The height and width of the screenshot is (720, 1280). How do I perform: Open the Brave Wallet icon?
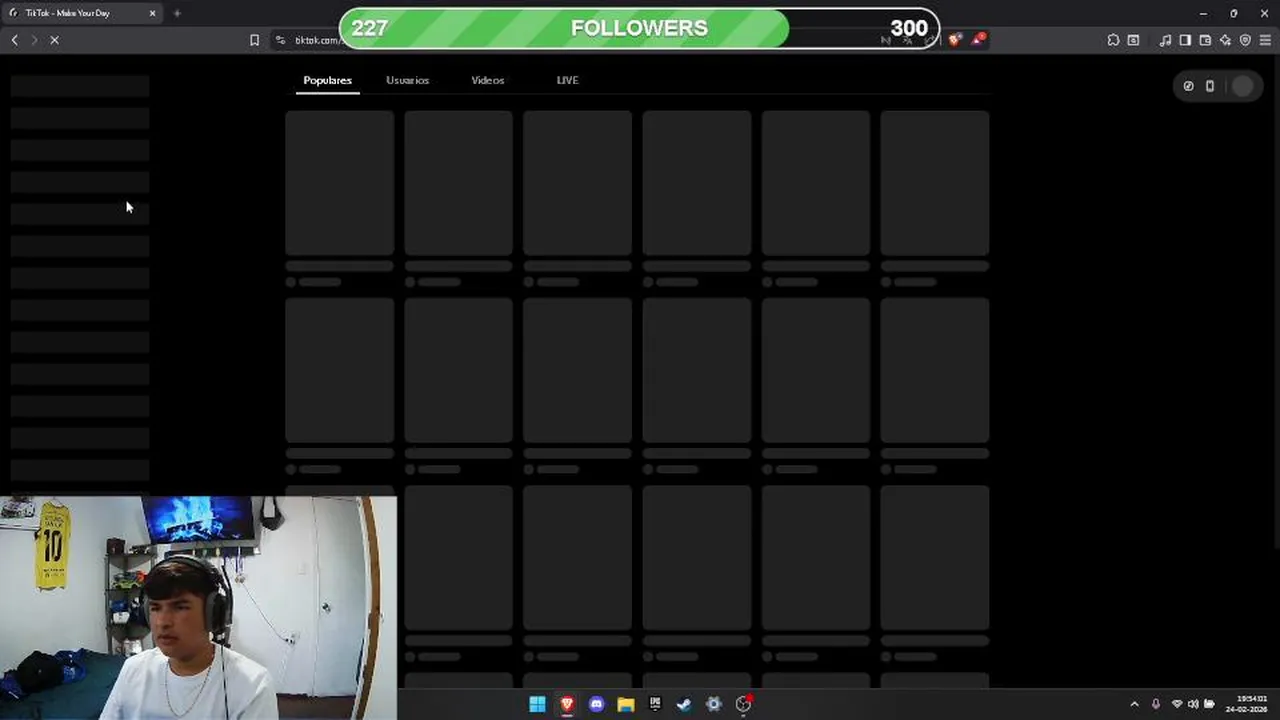coord(1205,40)
